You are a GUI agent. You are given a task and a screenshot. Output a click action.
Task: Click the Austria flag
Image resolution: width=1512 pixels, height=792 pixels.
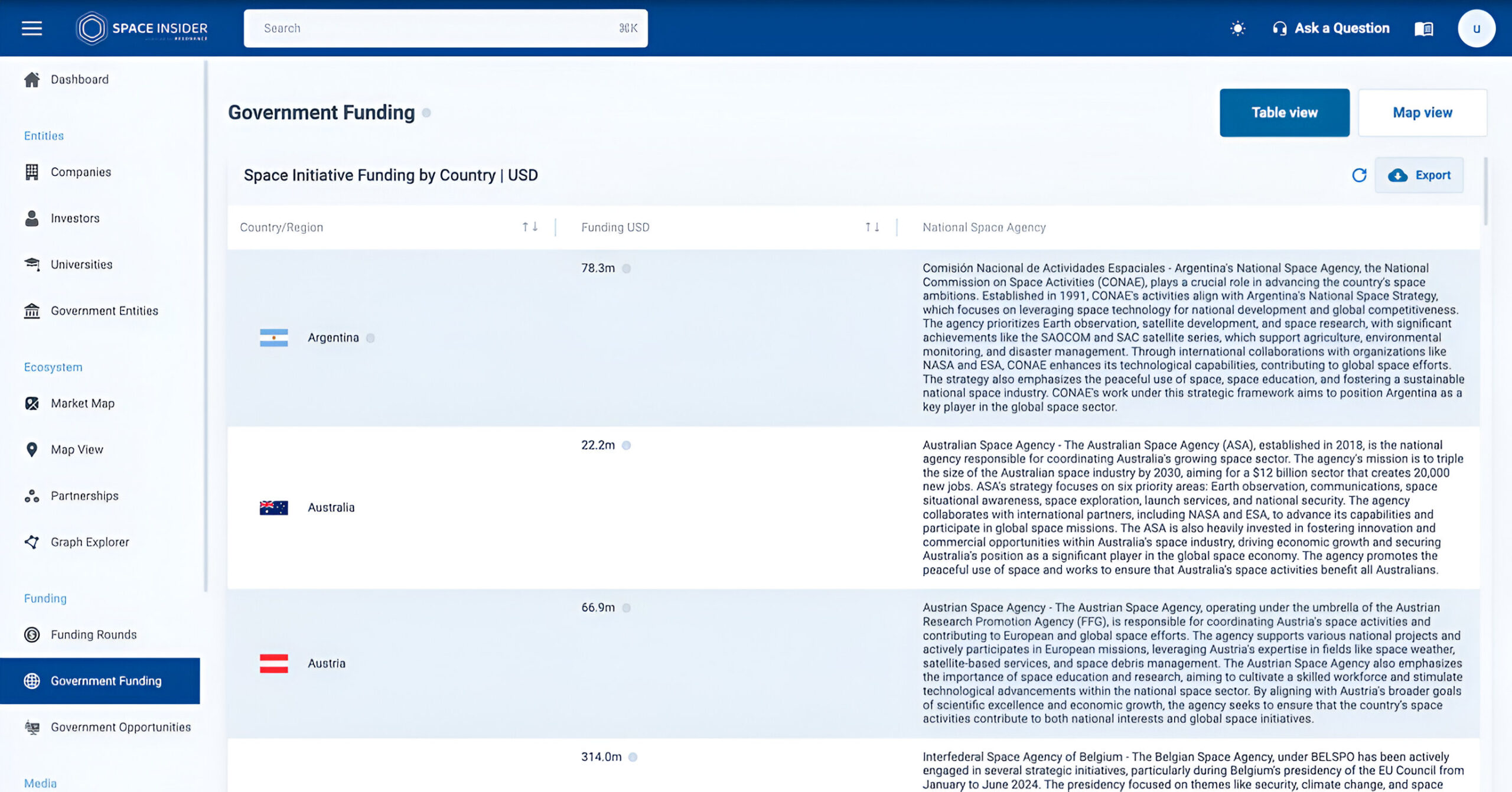coord(274,664)
